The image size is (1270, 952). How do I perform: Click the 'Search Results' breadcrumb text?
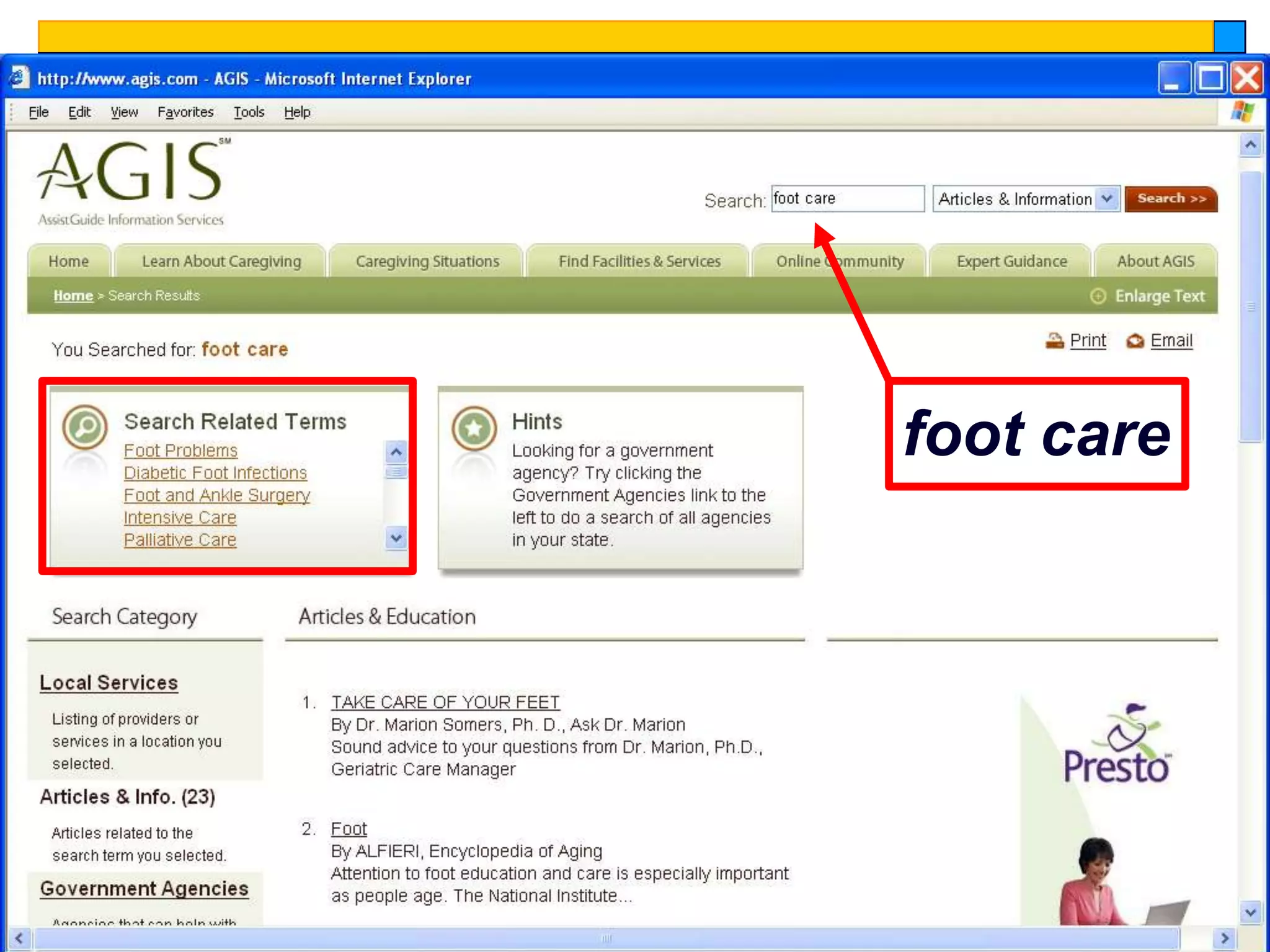154,296
